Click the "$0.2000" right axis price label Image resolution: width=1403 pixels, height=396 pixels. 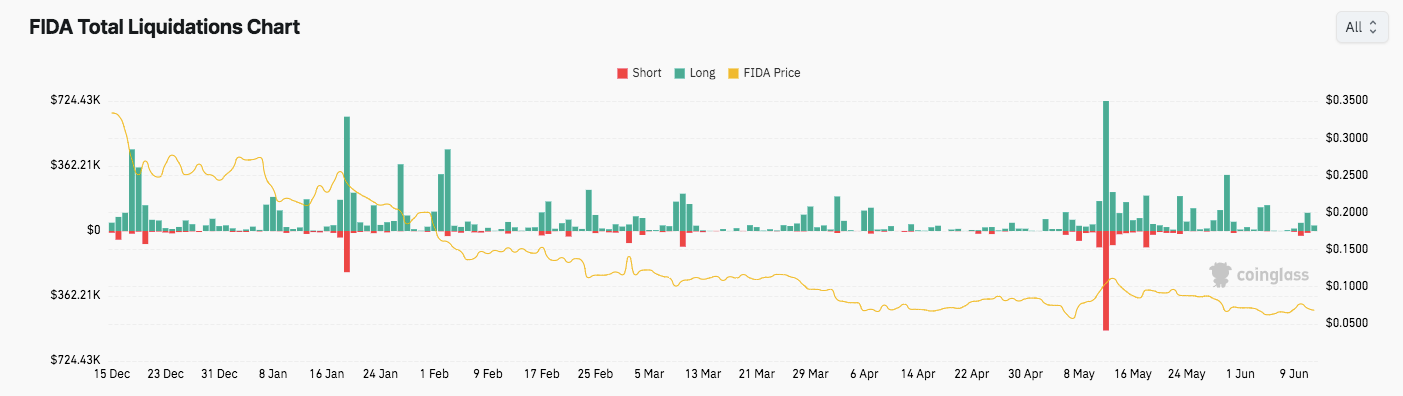click(x=1346, y=212)
